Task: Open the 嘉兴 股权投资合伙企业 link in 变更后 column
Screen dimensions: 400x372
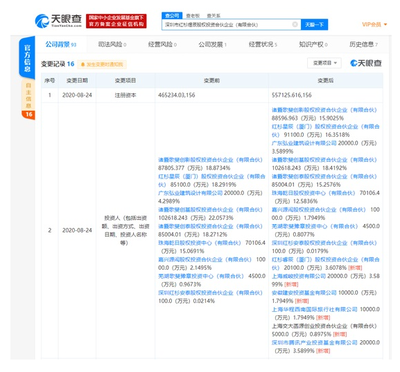Action: (319, 210)
